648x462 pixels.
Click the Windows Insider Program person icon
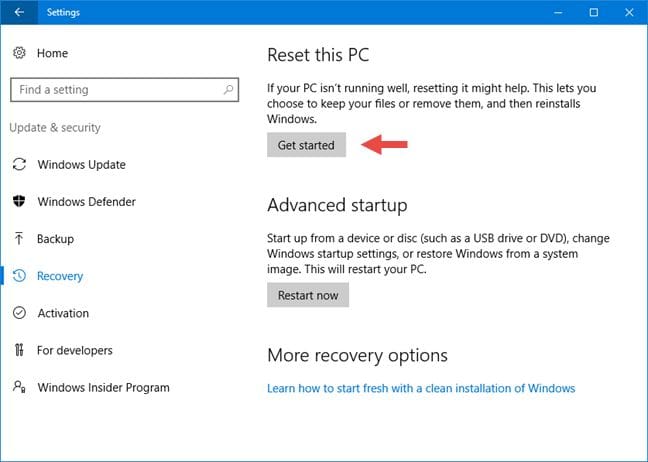[x=19, y=387]
